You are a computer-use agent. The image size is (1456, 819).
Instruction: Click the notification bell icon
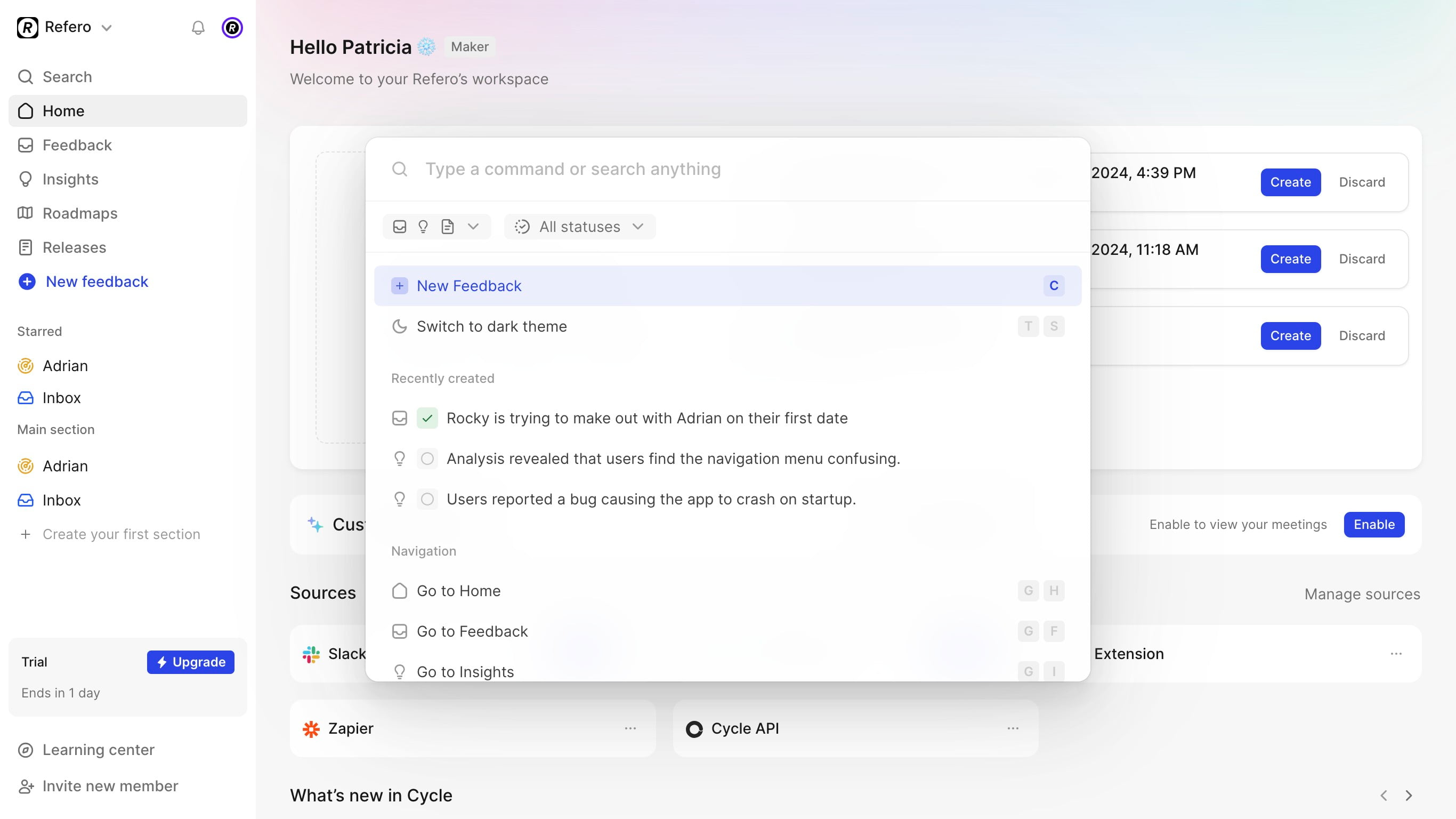tap(198, 28)
